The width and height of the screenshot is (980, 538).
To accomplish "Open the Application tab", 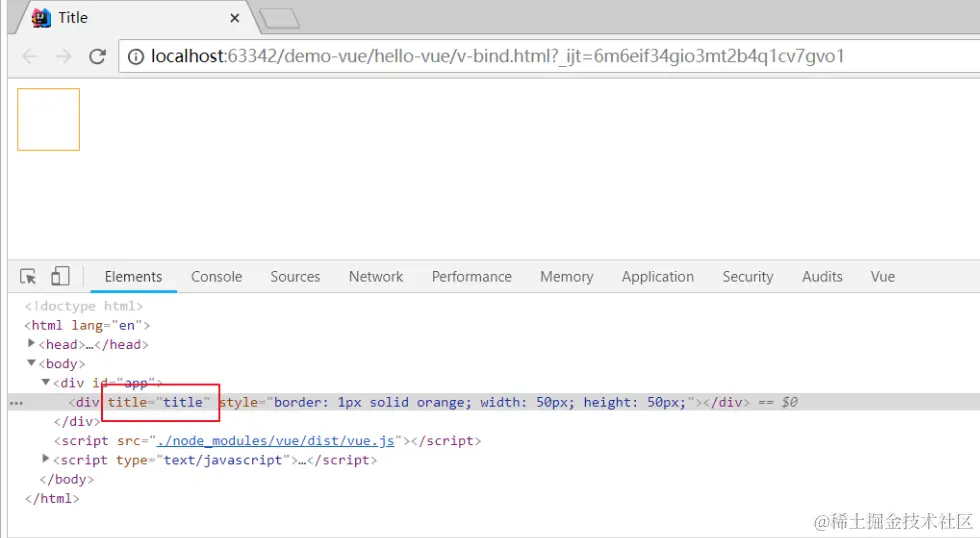I will tap(658, 277).
